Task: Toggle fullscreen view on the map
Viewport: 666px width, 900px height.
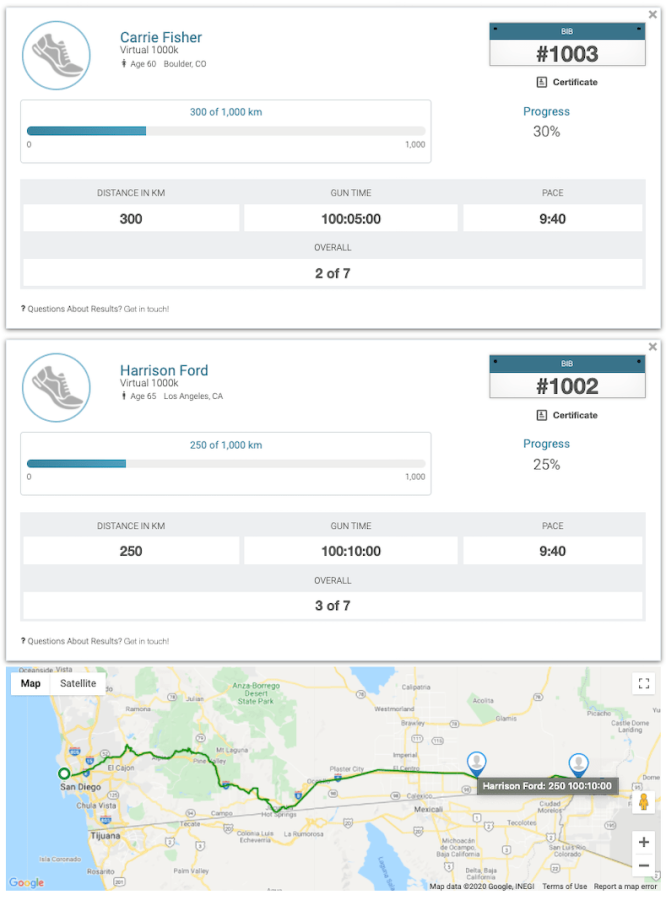Action: [x=644, y=683]
